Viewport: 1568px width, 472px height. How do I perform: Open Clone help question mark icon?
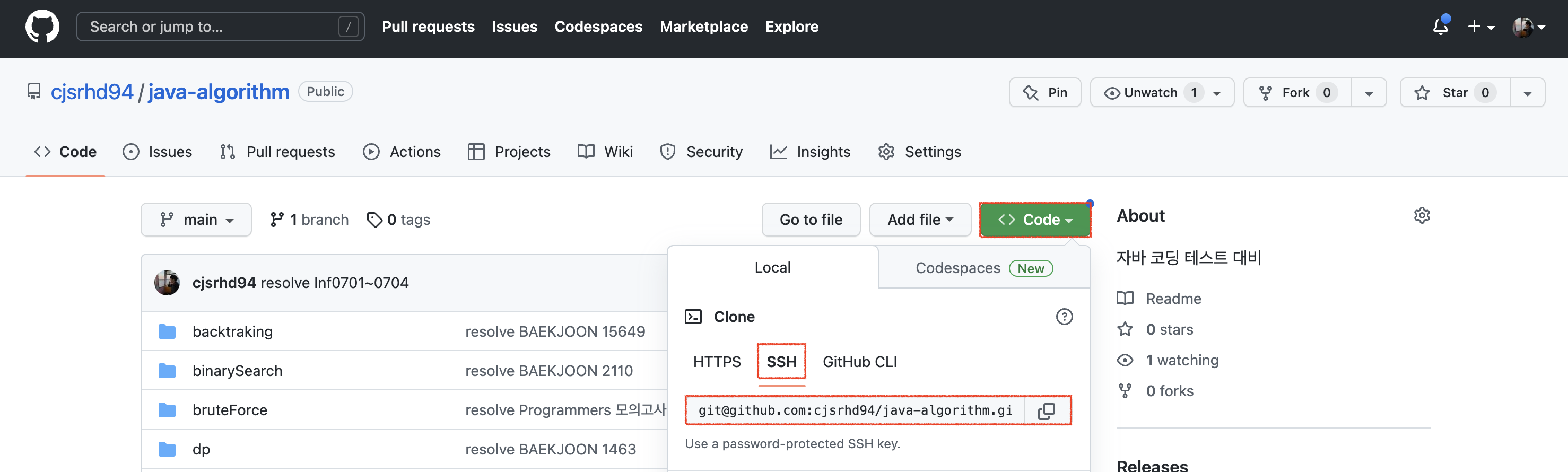point(1064,317)
